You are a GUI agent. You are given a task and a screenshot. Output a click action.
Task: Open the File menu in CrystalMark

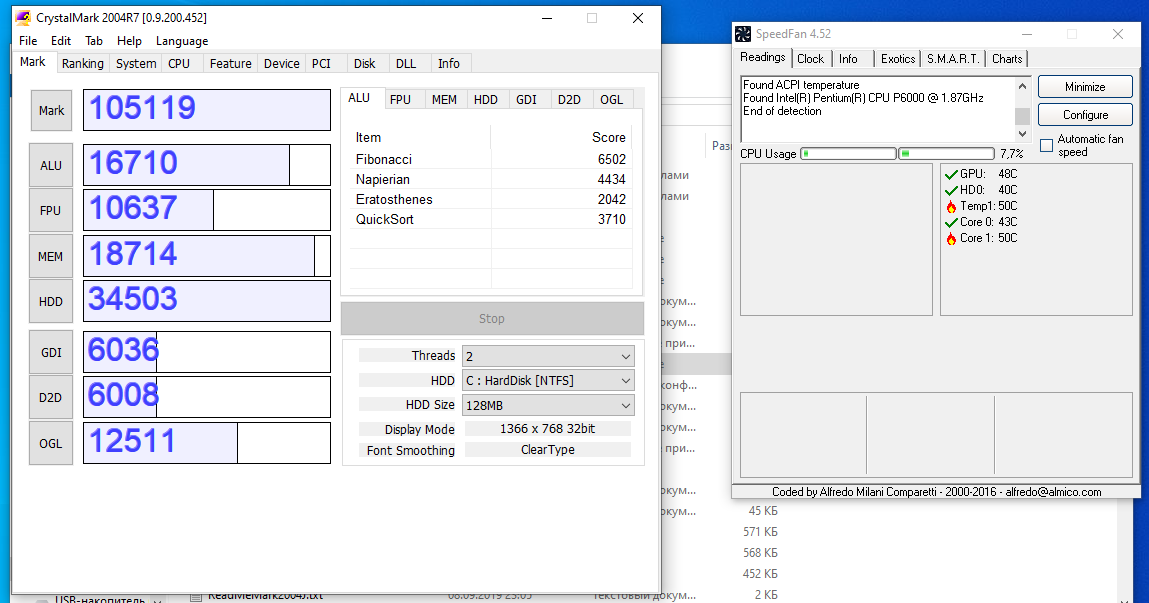click(x=28, y=41)
